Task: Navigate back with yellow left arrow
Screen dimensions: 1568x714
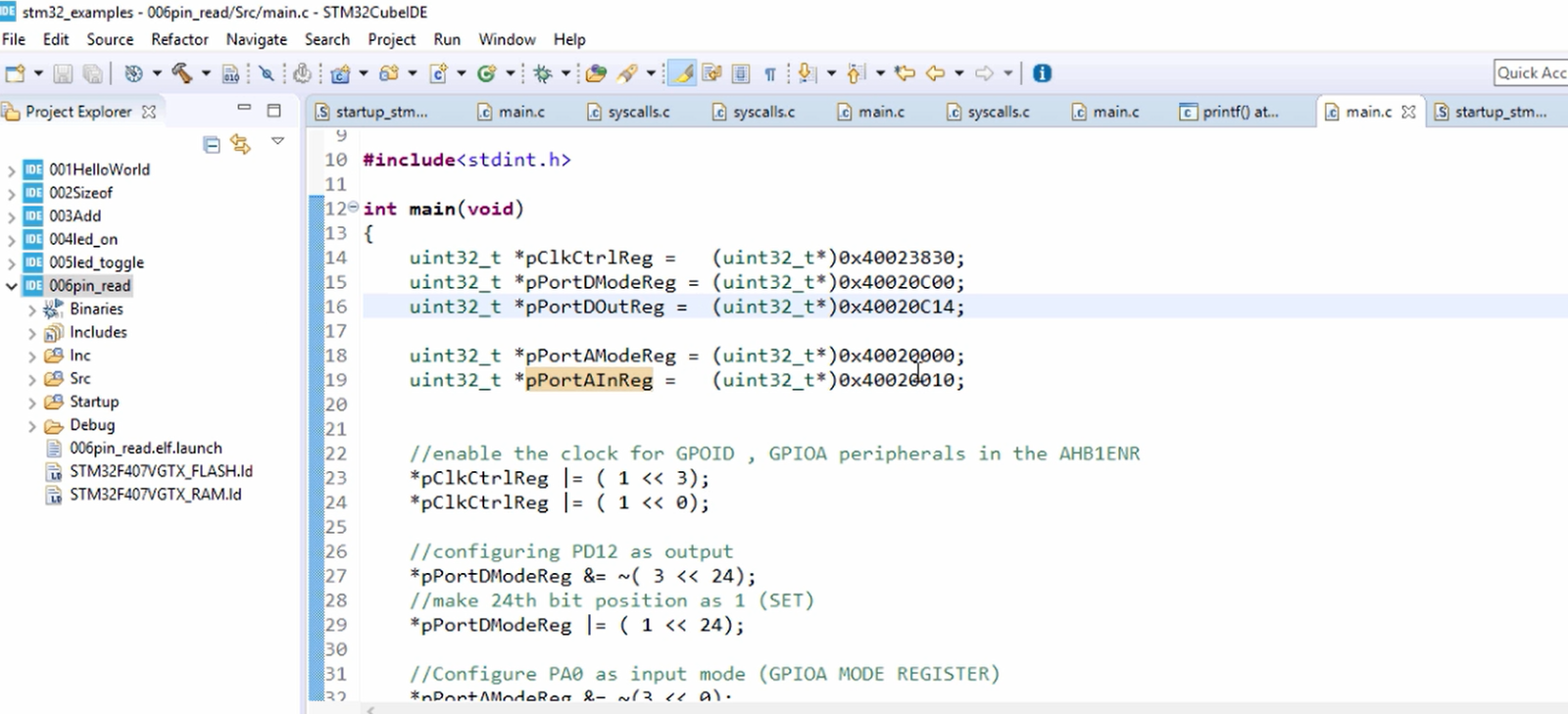Action: tap(936, 73)
